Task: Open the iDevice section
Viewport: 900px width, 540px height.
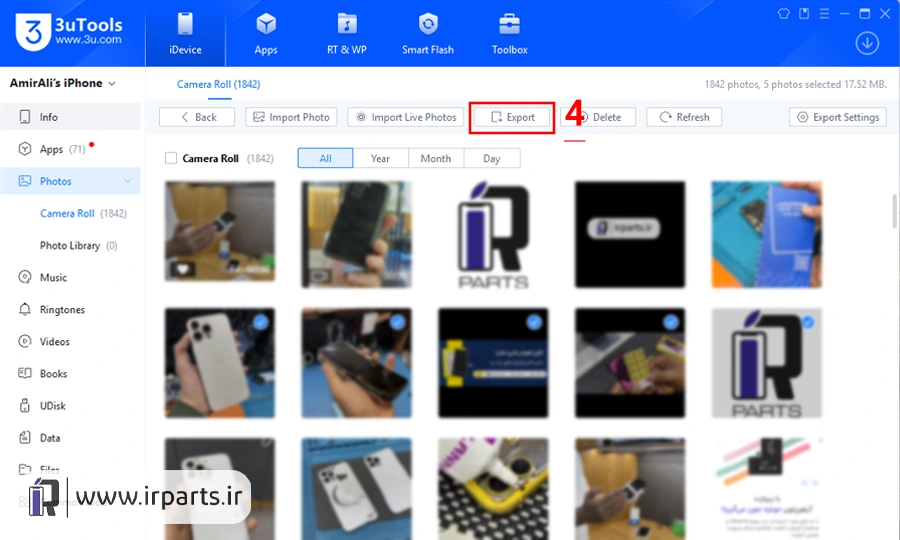Action: point(185,33)
